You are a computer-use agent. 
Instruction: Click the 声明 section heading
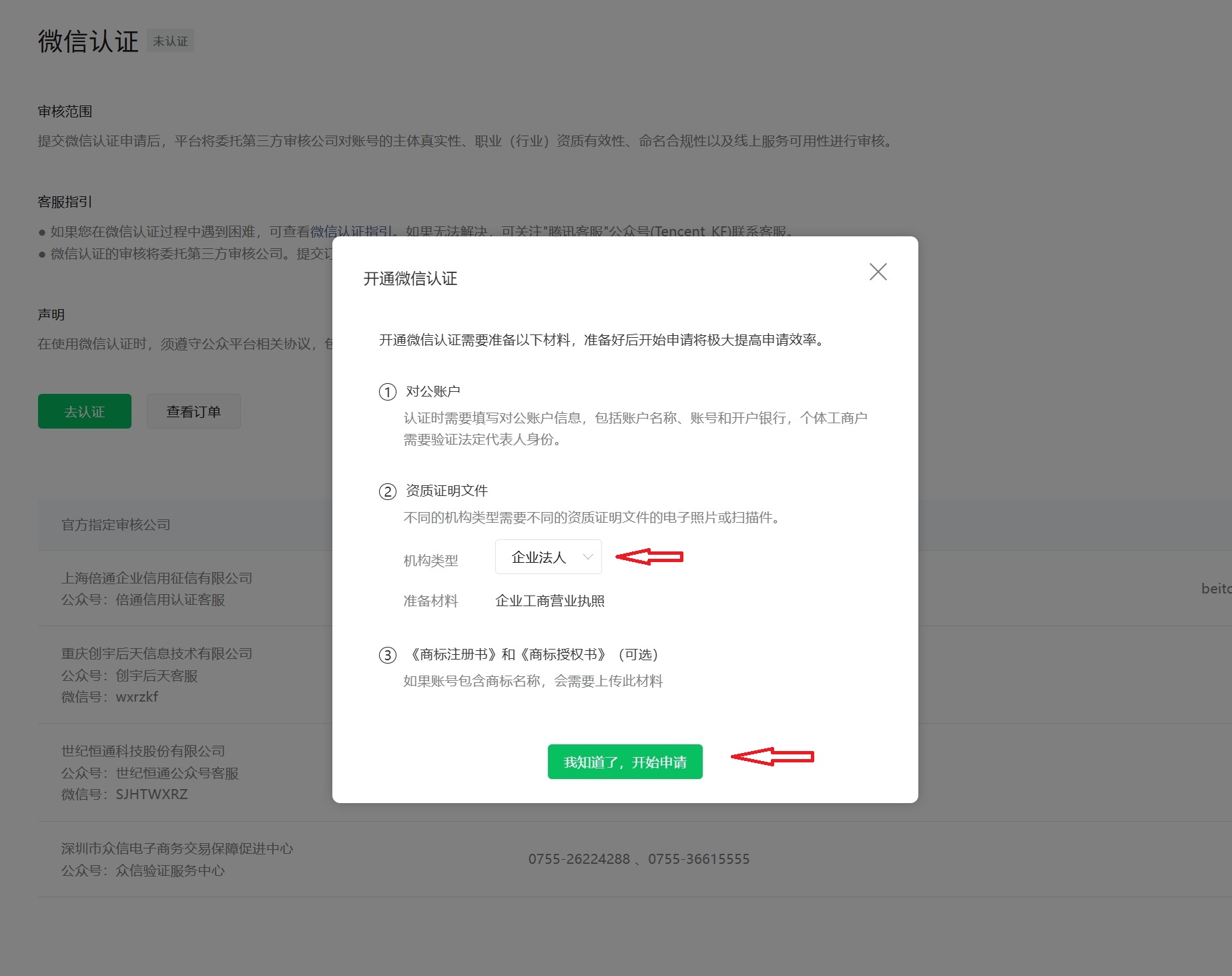(51, 314)
